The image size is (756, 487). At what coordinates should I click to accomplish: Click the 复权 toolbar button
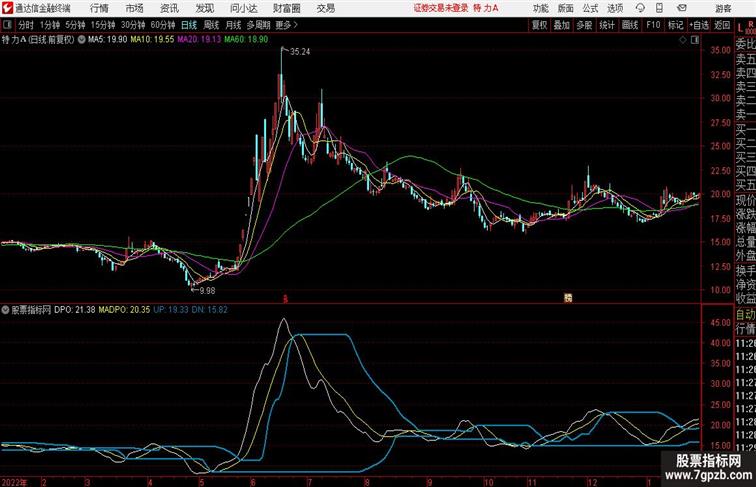(x=540, y=25)
